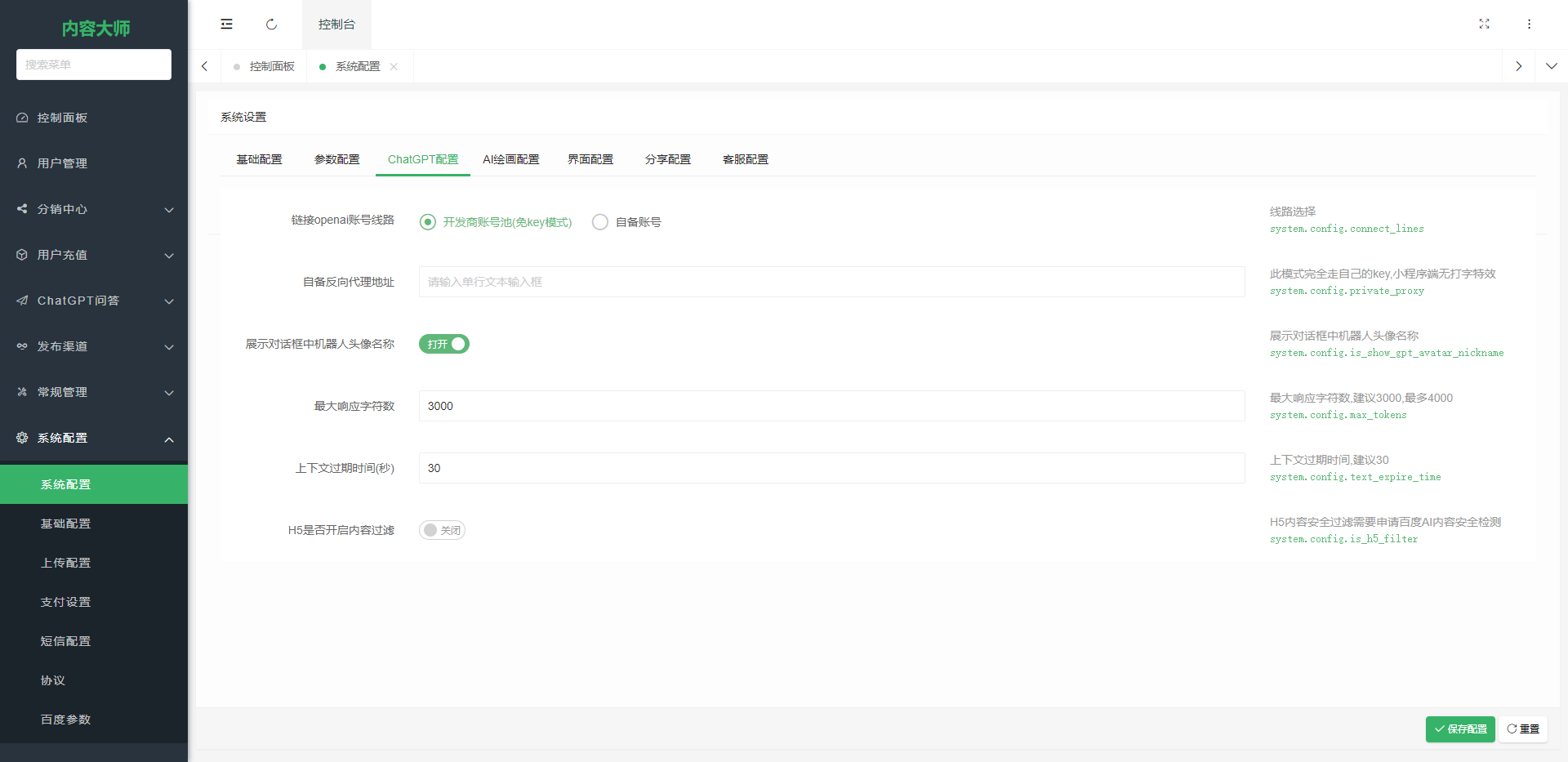The width and height of the screenshot is (1568, 762).
Task: Open the tab operations dropdown arrow
Action: tap(1551, 66)
